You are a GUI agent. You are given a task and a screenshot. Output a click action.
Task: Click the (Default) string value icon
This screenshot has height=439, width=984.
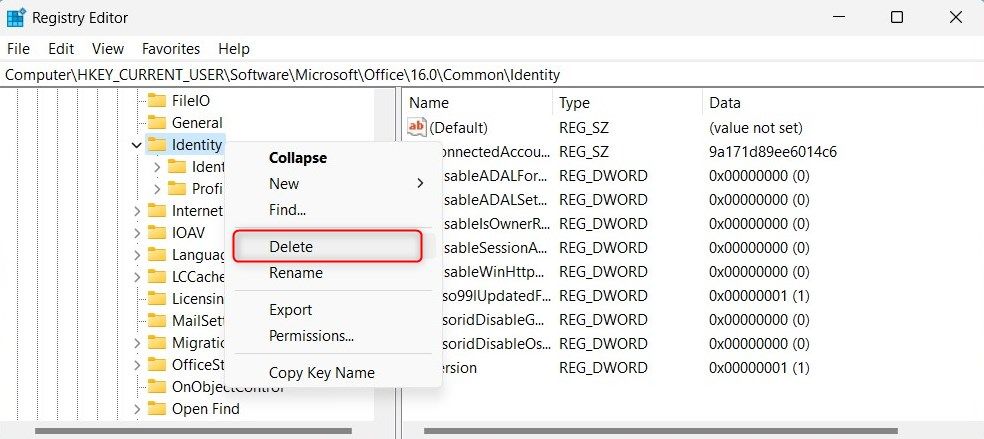click(x=417, y=128)
